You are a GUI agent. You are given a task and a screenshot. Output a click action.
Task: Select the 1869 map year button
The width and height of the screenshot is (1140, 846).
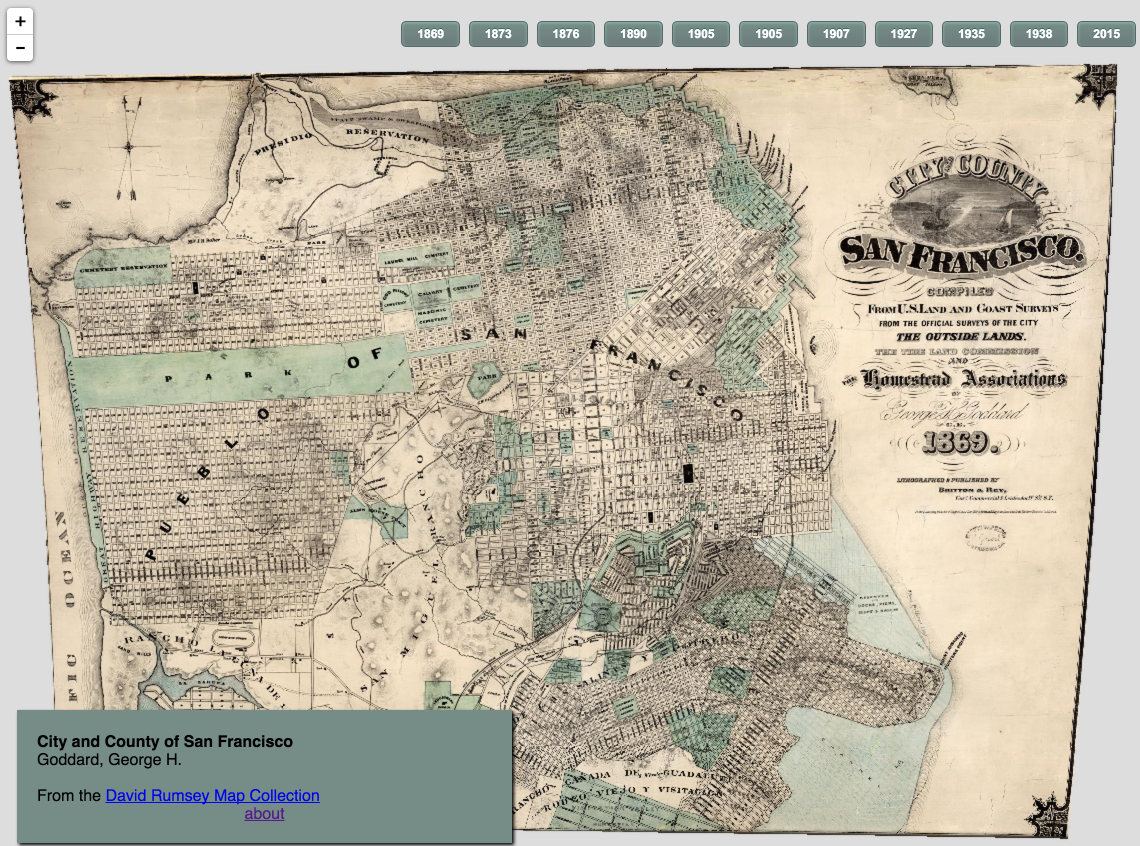(x=430, y=34)
